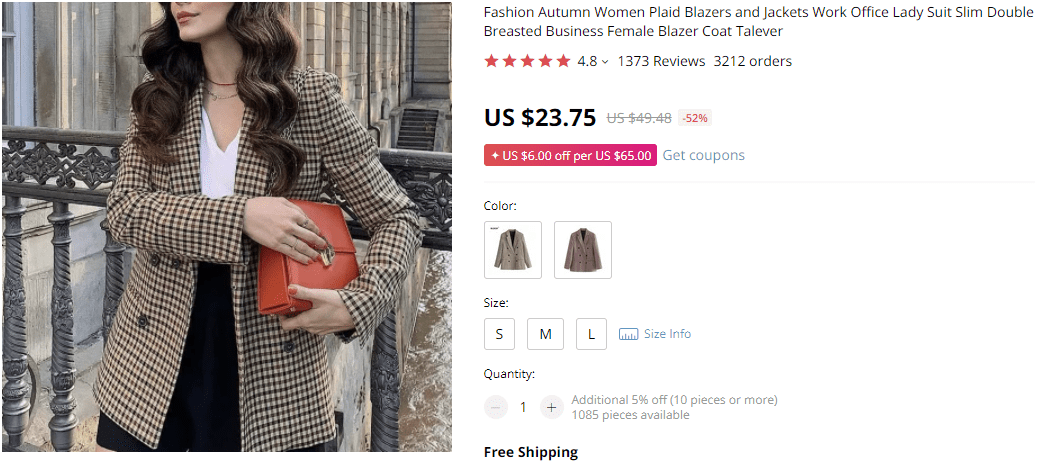Pick size M option

545,334
